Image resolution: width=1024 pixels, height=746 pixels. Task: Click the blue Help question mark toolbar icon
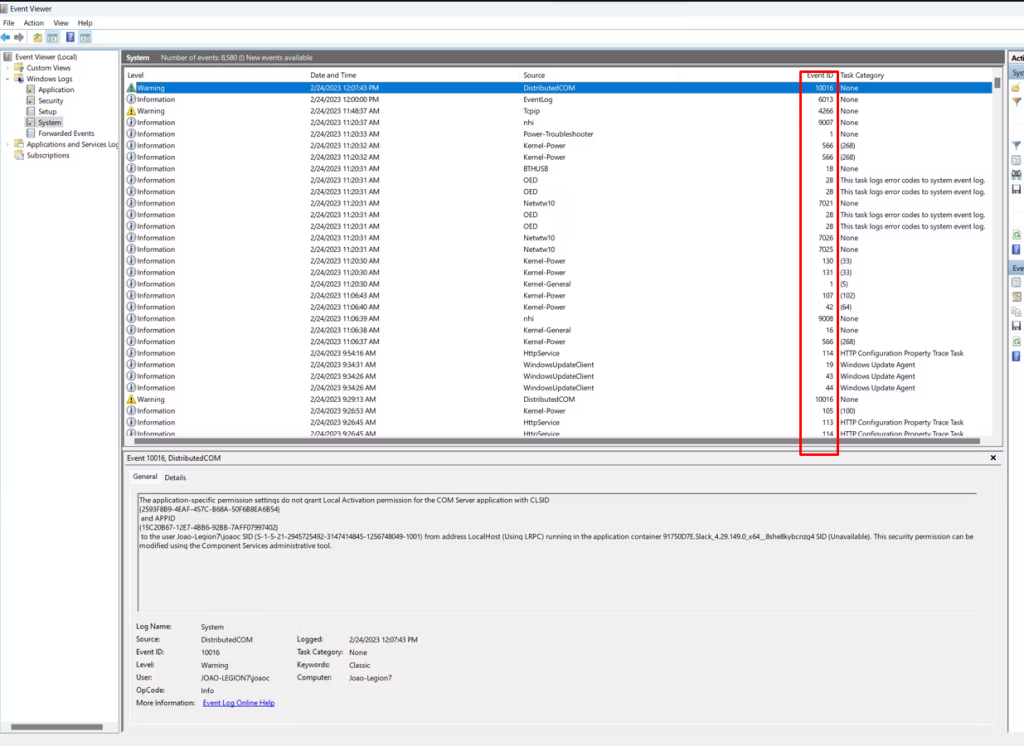click(x=70, y=37)
